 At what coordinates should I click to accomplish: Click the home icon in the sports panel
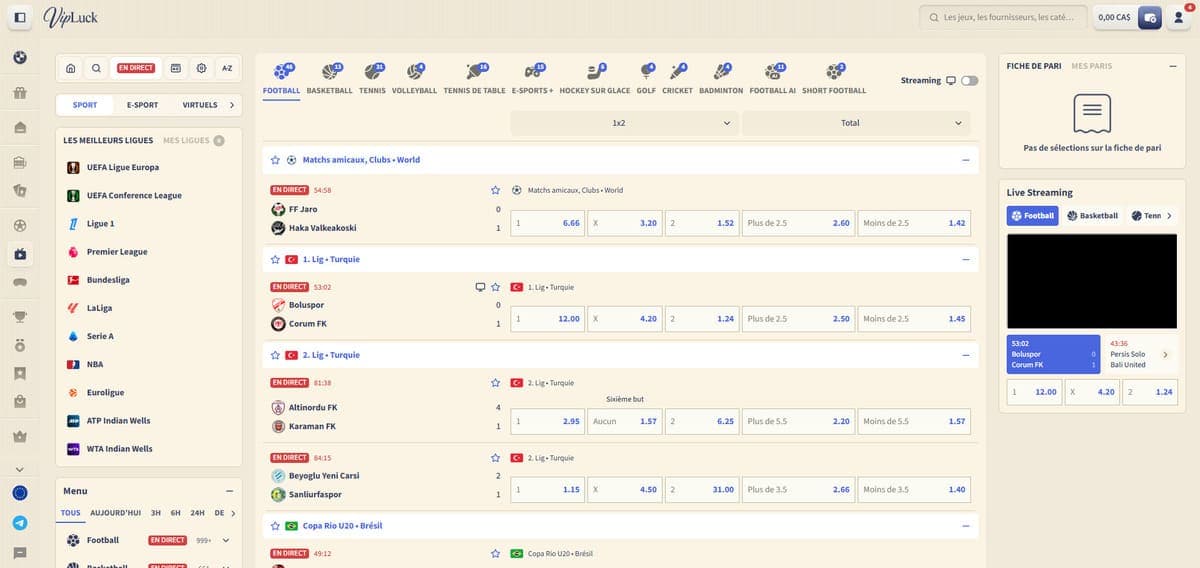point(70,68)
